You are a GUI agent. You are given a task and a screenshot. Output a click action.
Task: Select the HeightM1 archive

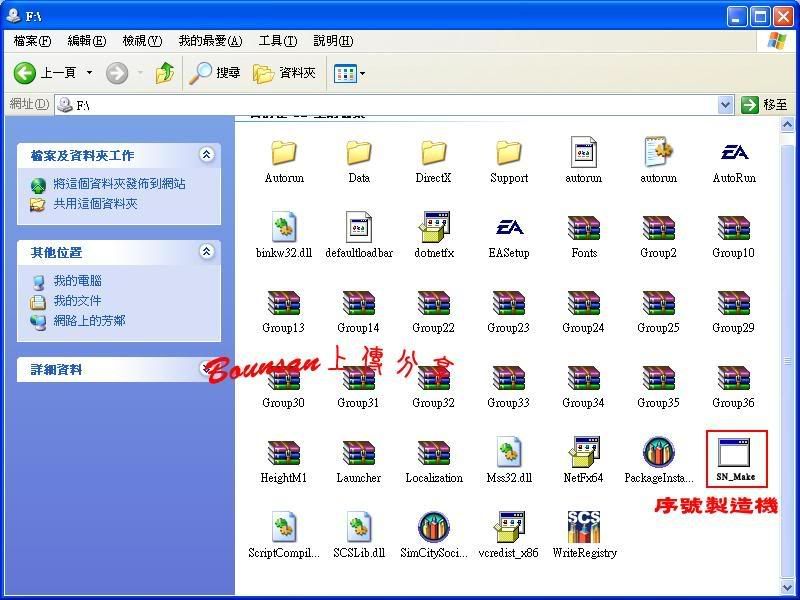(284, 461)
